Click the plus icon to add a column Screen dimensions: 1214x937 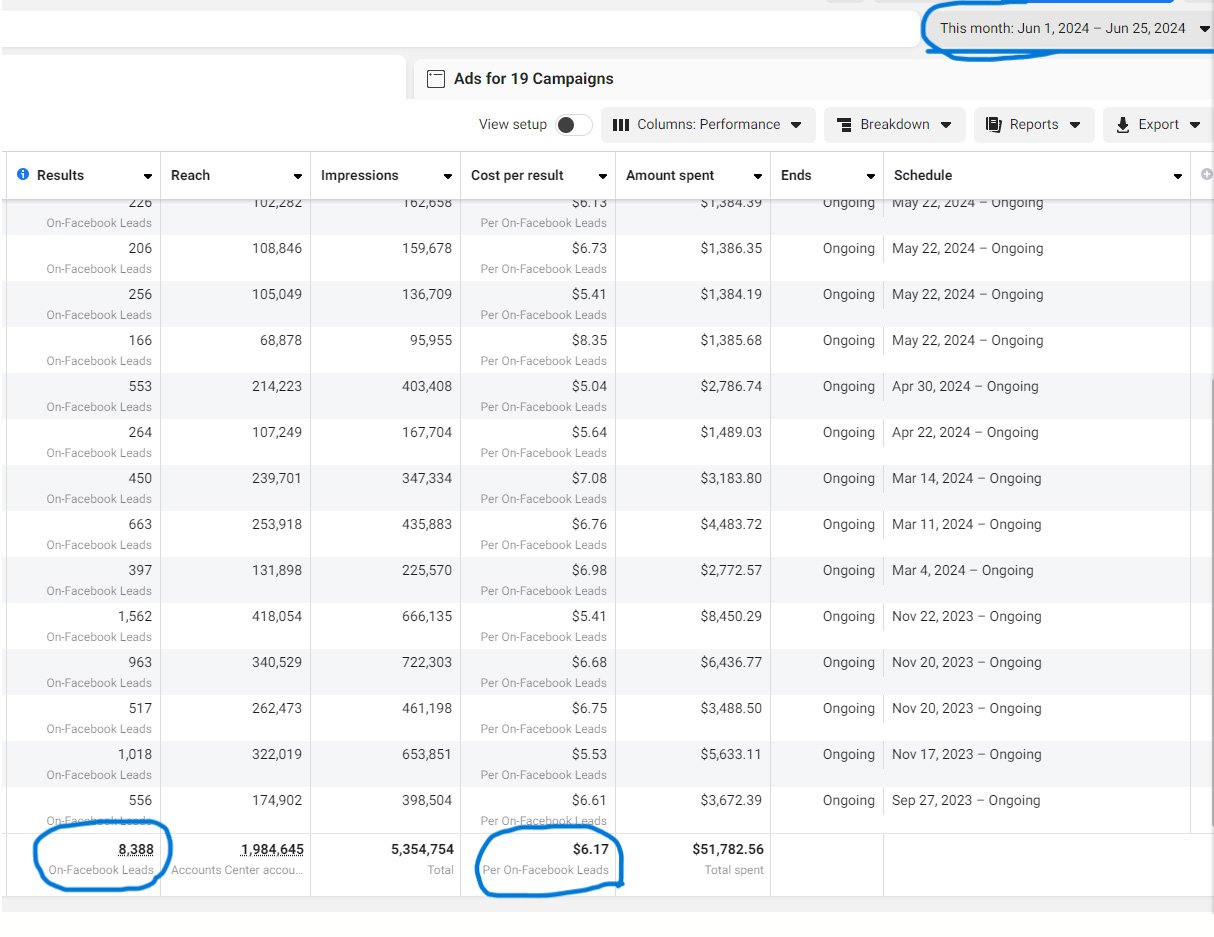pyautogui.click(x=1206, y=175)
